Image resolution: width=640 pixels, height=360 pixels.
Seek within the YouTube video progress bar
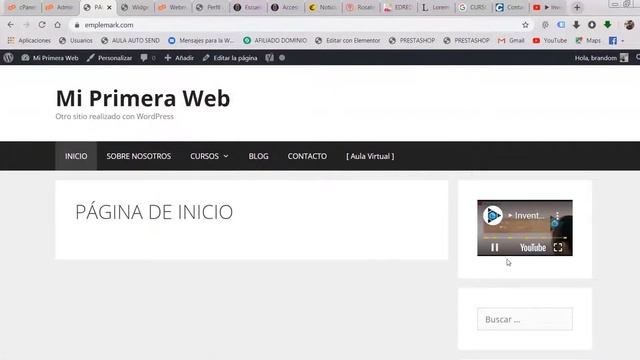click(525, 238)
